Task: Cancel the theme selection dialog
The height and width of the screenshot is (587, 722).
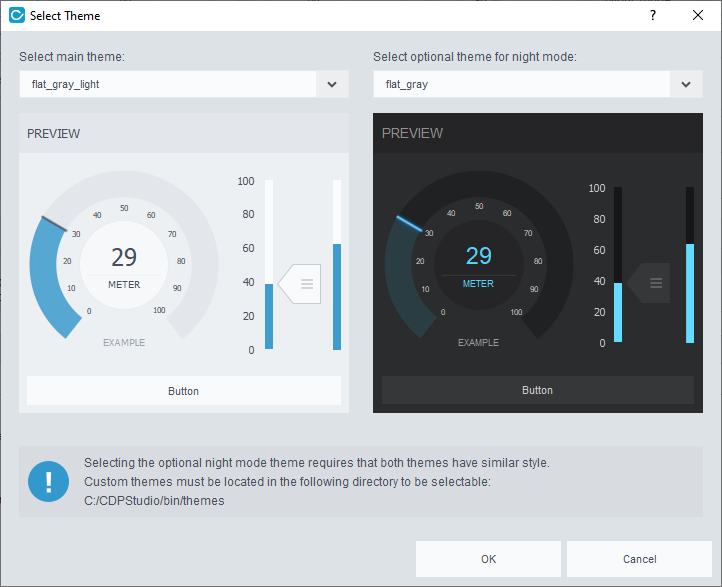Action: [640, 559]
